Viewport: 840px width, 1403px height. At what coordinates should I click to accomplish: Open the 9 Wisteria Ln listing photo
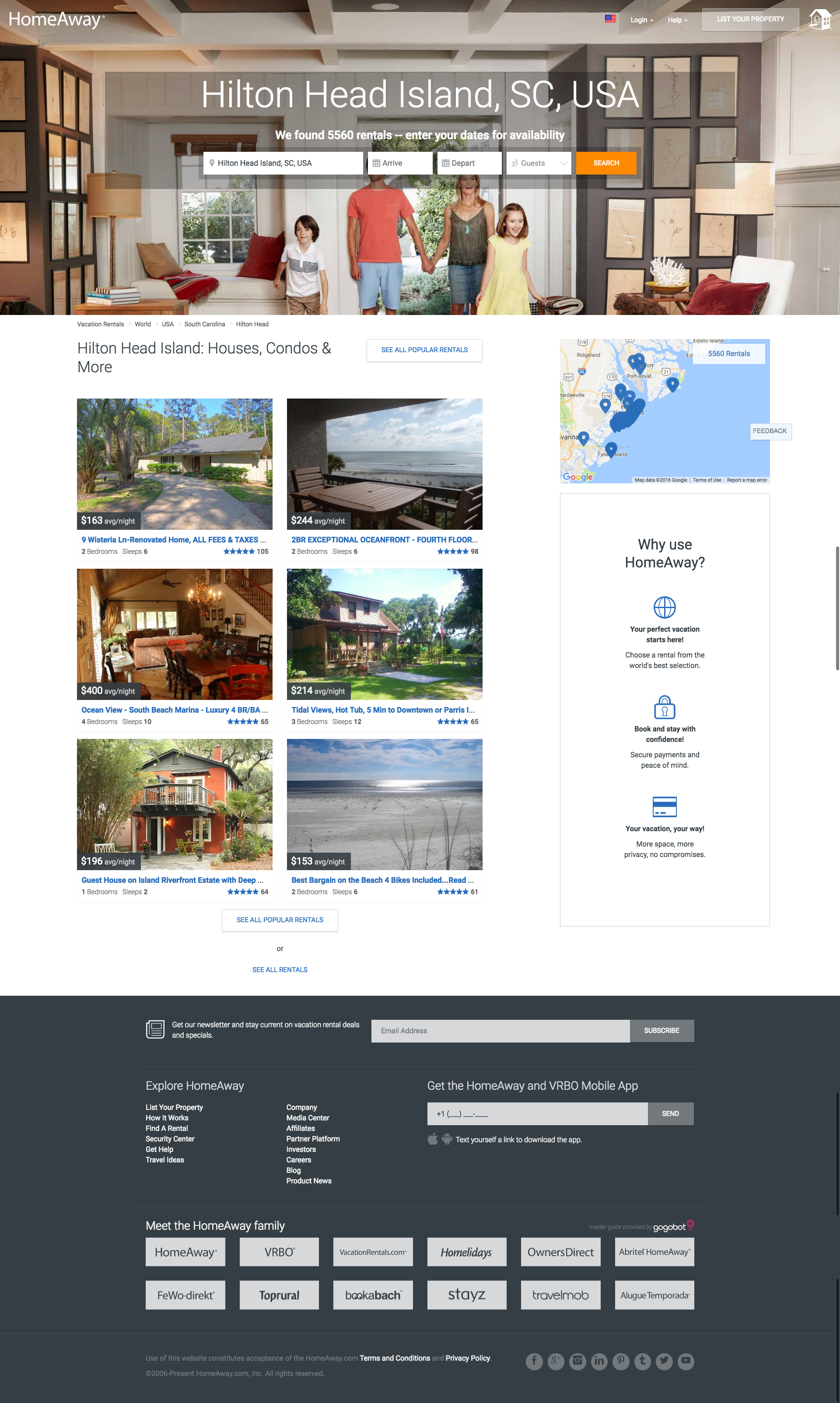[174, 464]
